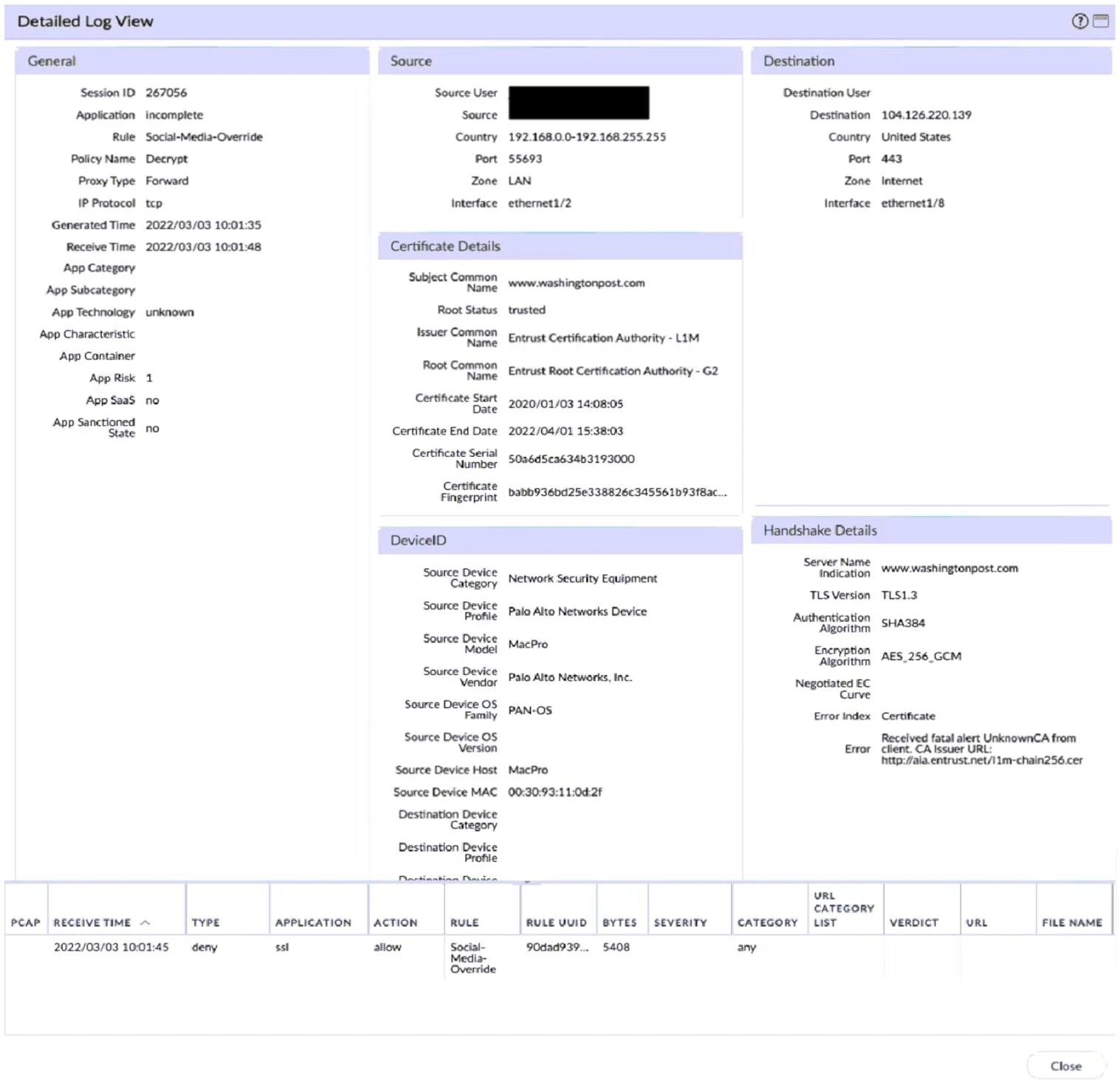The height and width of the screenshot is (1090, 1120).
Task: Click Policy Name value 'Decrypt'
Action: click(167, 159)
